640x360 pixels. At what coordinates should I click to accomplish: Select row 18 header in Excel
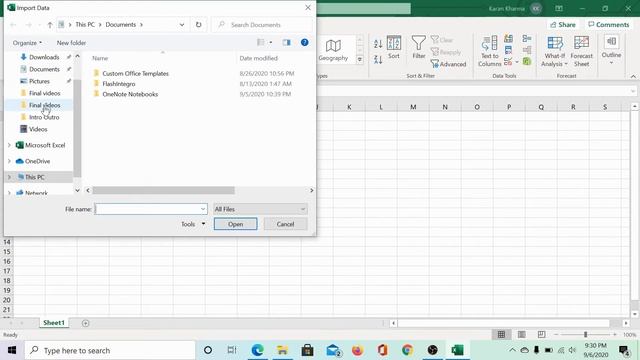click(x=7, y=281)
